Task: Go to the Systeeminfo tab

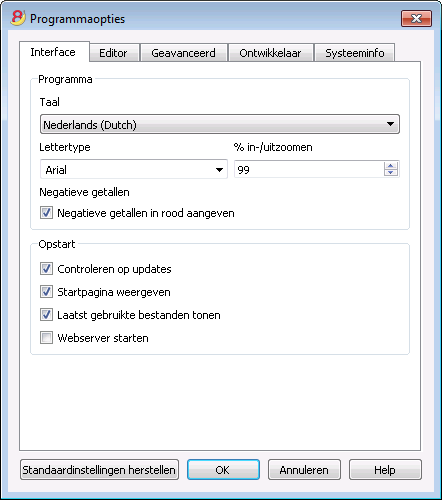Action: tap(355, 53)
